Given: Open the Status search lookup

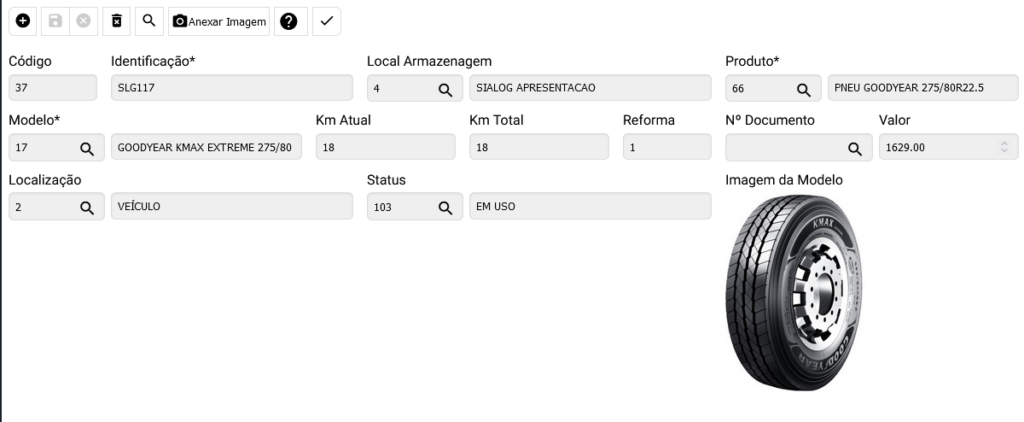Looking at the screenshot, I should [x=445, y=207].
